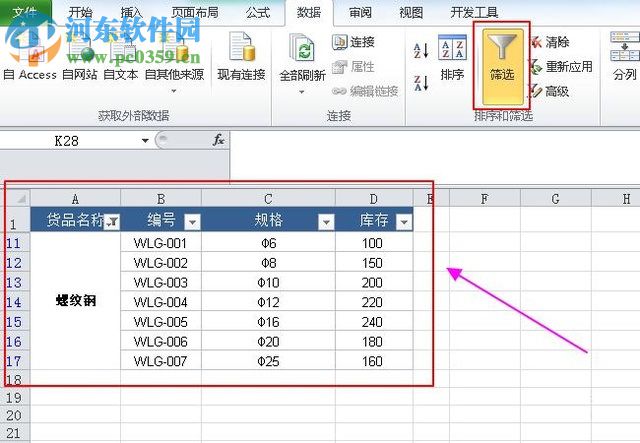
Task: Open the 库存 filter dropdown
Action: (x=404, y=222)
